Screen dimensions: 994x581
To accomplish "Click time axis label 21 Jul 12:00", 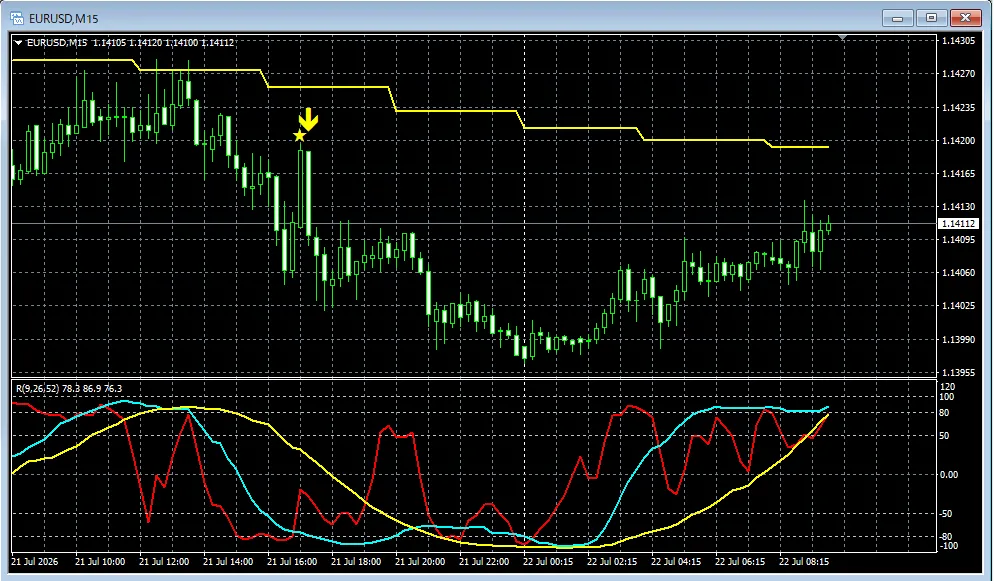I will [164, 561].
